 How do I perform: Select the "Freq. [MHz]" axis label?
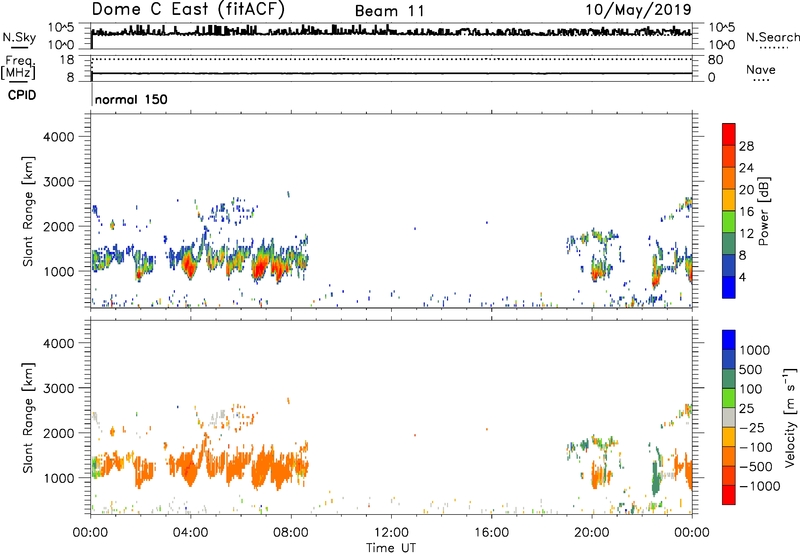pyautogui.click(x=19, y=67)
